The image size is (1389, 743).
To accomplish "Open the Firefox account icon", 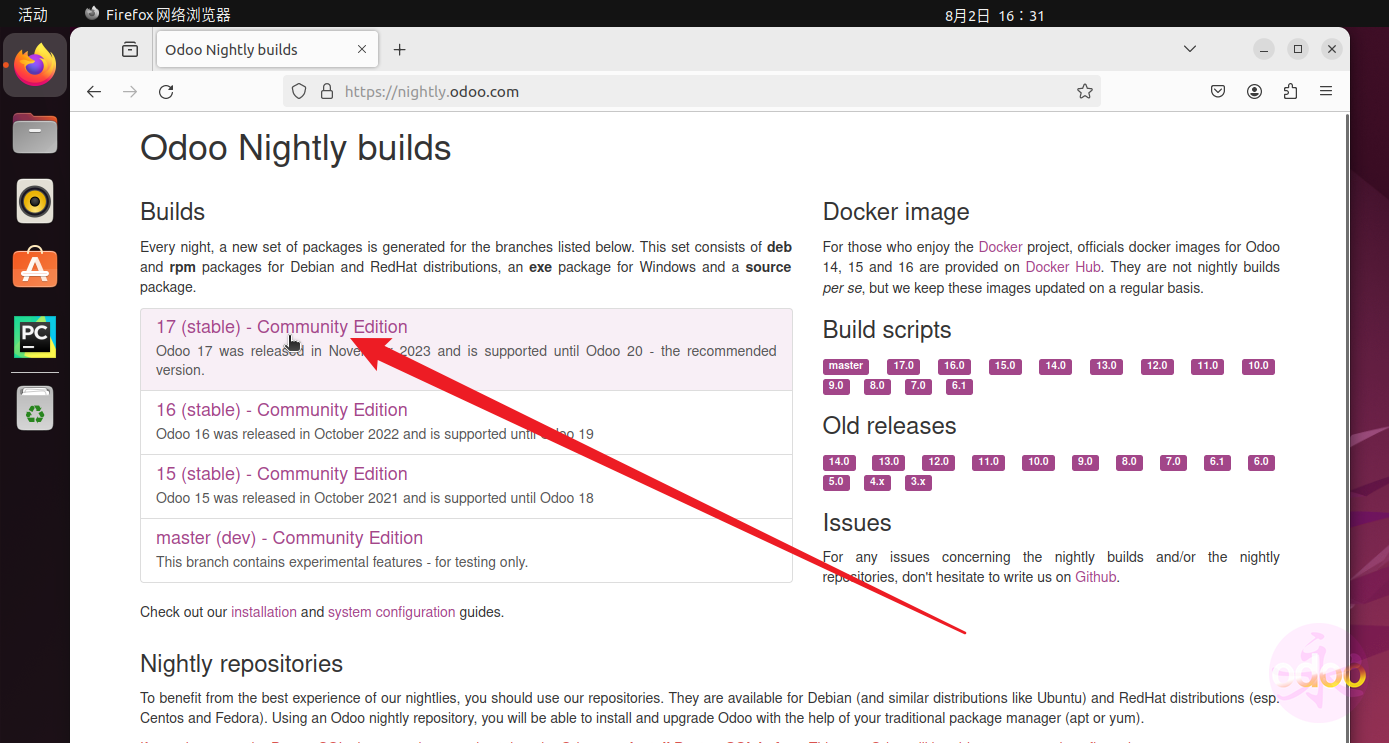I will [1254, 92].
